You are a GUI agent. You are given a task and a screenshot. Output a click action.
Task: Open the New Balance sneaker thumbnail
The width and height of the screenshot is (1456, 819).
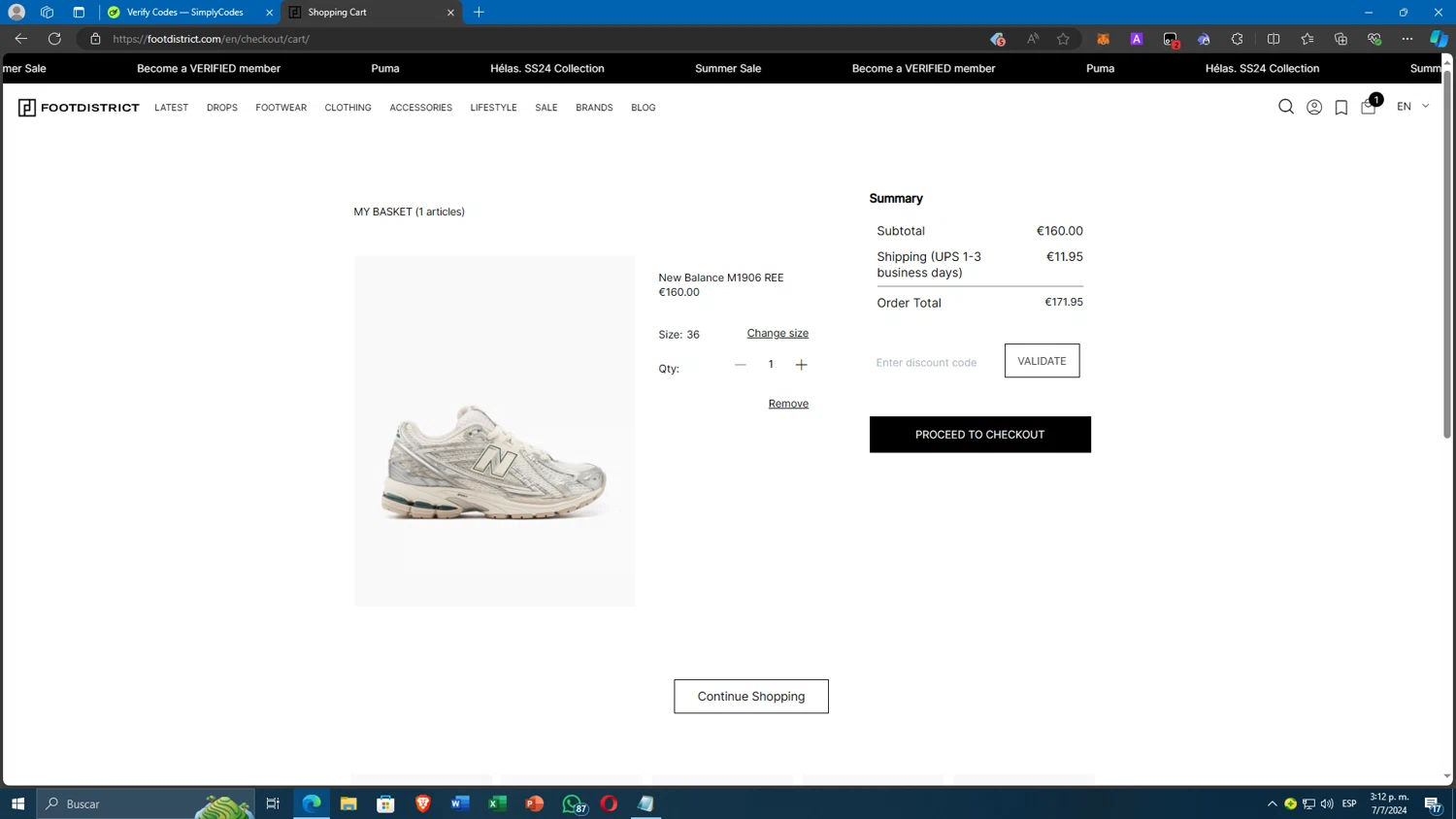[494, 432]
